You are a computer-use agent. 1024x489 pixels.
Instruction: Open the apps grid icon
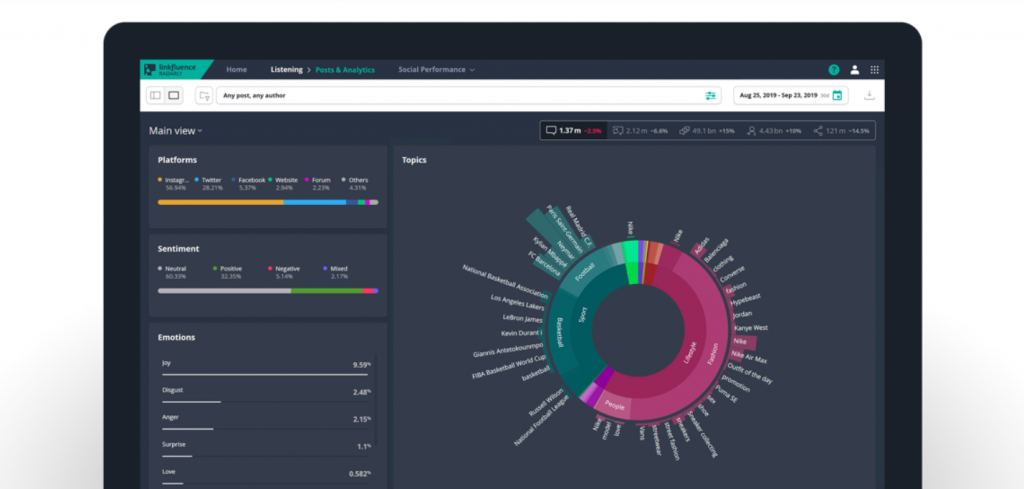click(874, 70)
